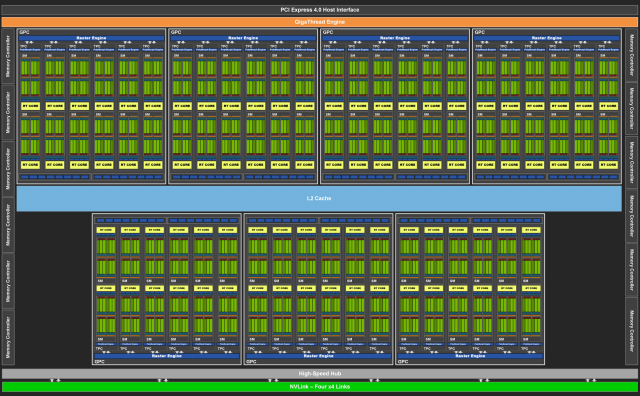Click the Raster Engine in the bottom-right GPC
Image resolution: width=640 pixels, height=396 pixels.
click(470, 356)
